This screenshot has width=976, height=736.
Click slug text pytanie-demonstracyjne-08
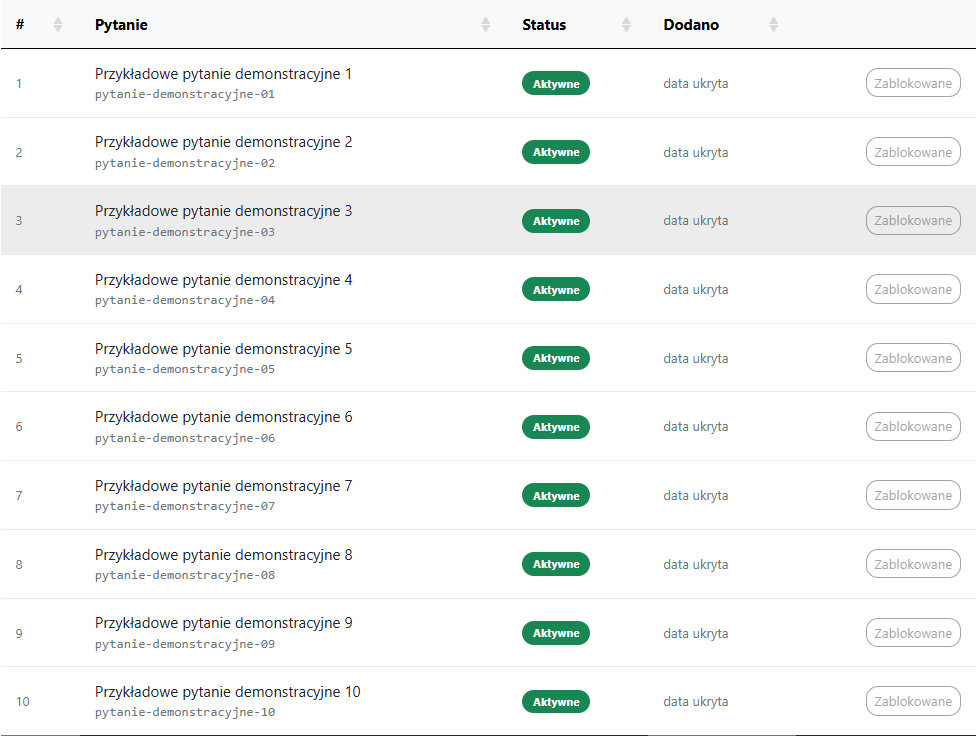point(185,575)
